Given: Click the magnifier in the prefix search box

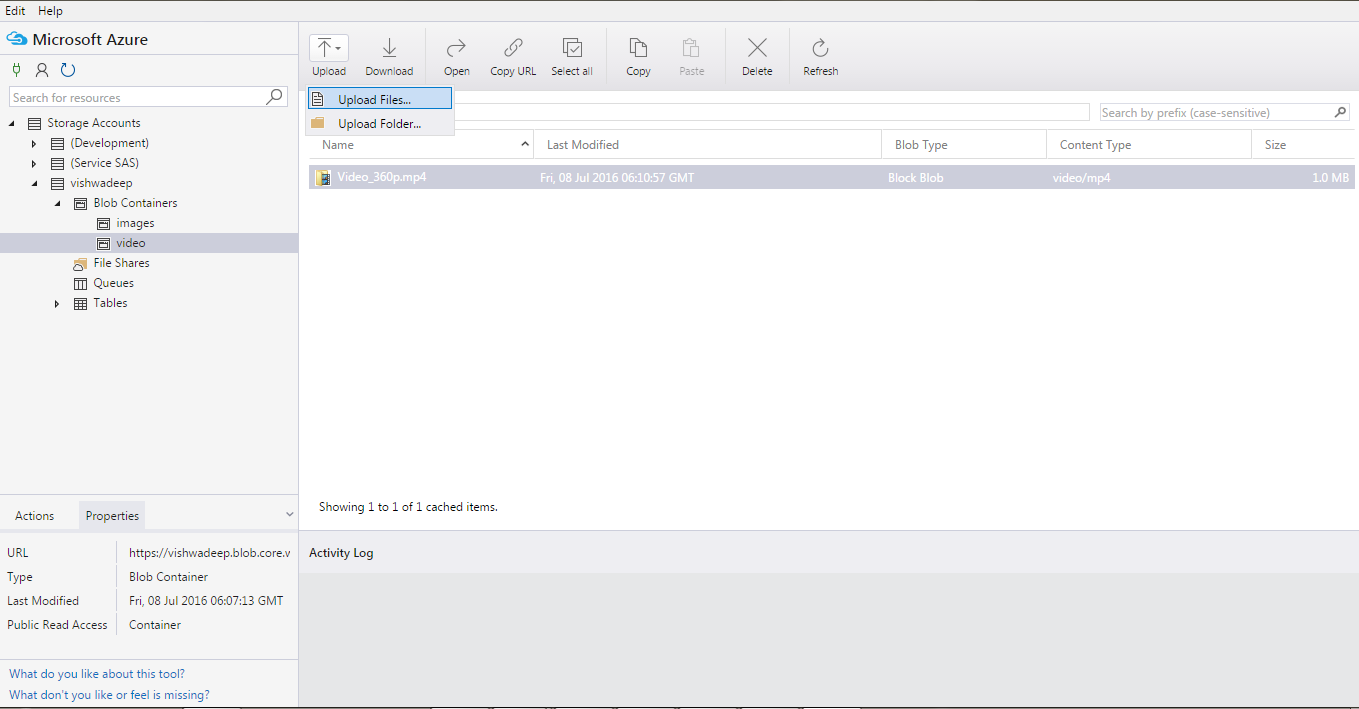Looking at the screenshot, I should tap(1341, 113).
